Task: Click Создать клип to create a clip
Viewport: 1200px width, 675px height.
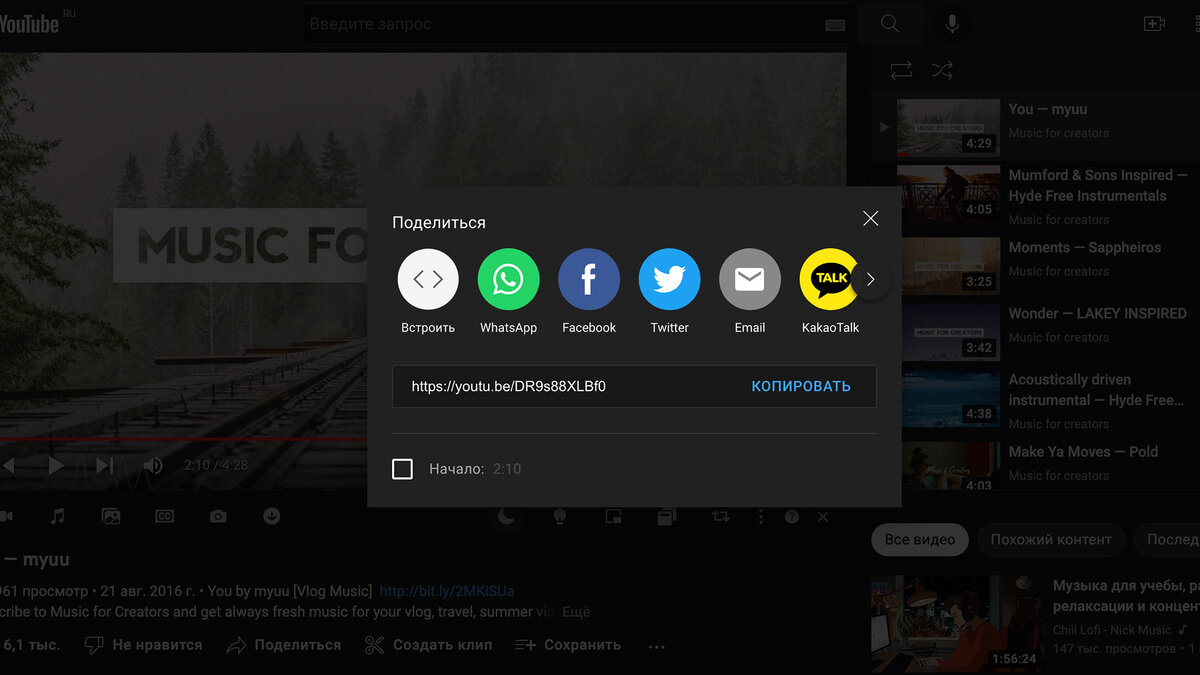Action: point(429,645)
